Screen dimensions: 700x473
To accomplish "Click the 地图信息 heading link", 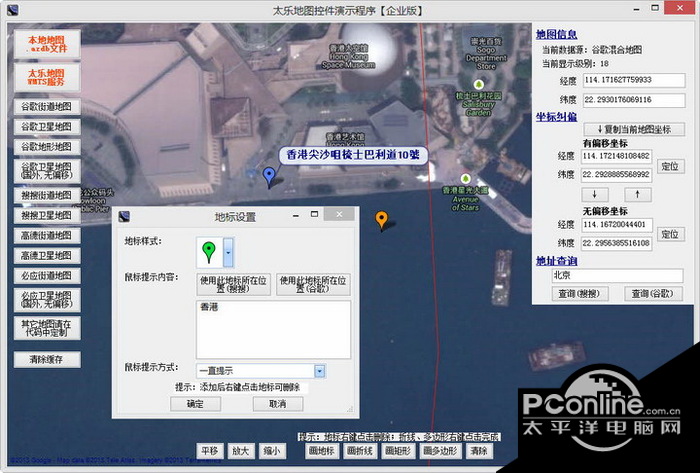I will point(556,34).
